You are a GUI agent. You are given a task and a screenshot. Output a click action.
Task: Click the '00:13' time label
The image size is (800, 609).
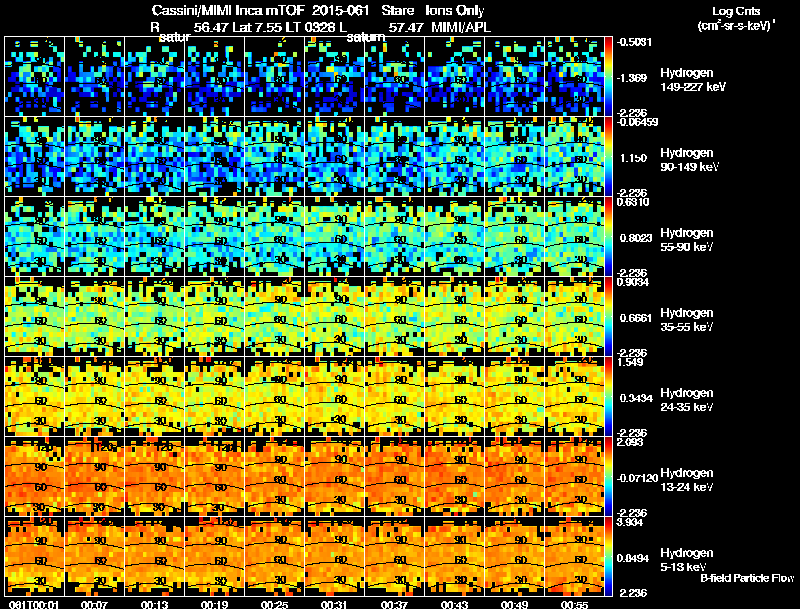click(154, 605)
